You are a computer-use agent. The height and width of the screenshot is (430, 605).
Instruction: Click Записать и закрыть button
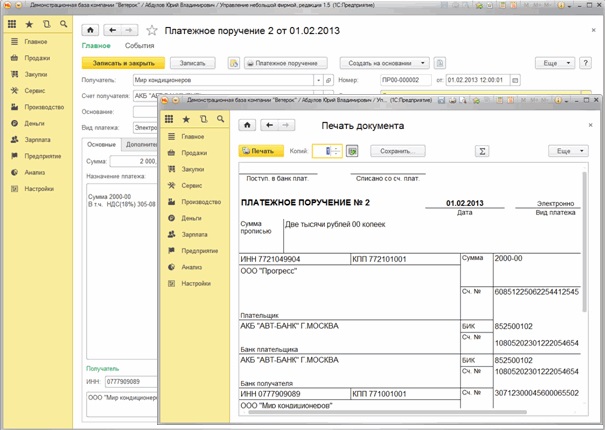point(123,63)
